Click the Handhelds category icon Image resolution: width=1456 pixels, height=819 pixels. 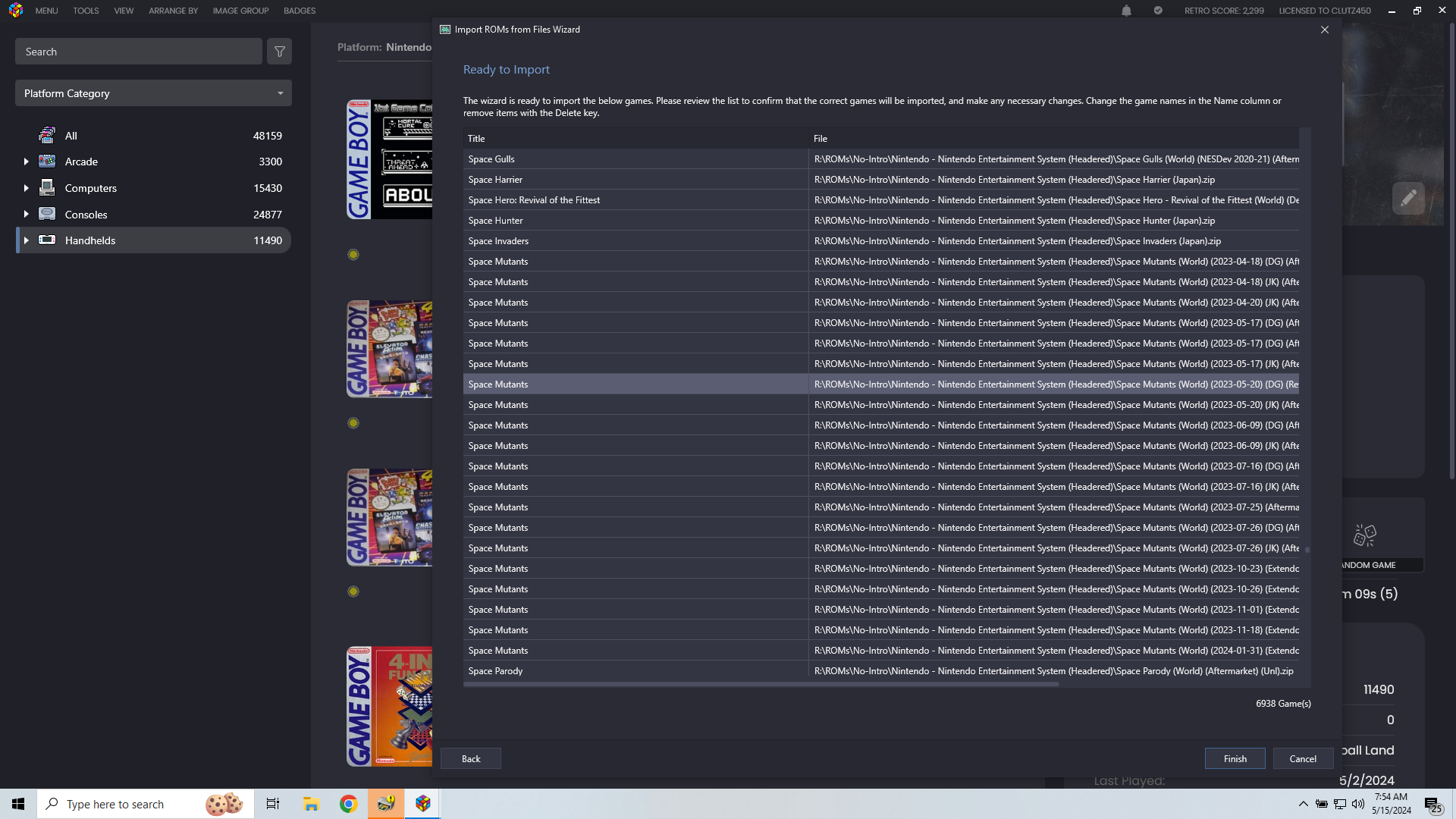point(47,240)
